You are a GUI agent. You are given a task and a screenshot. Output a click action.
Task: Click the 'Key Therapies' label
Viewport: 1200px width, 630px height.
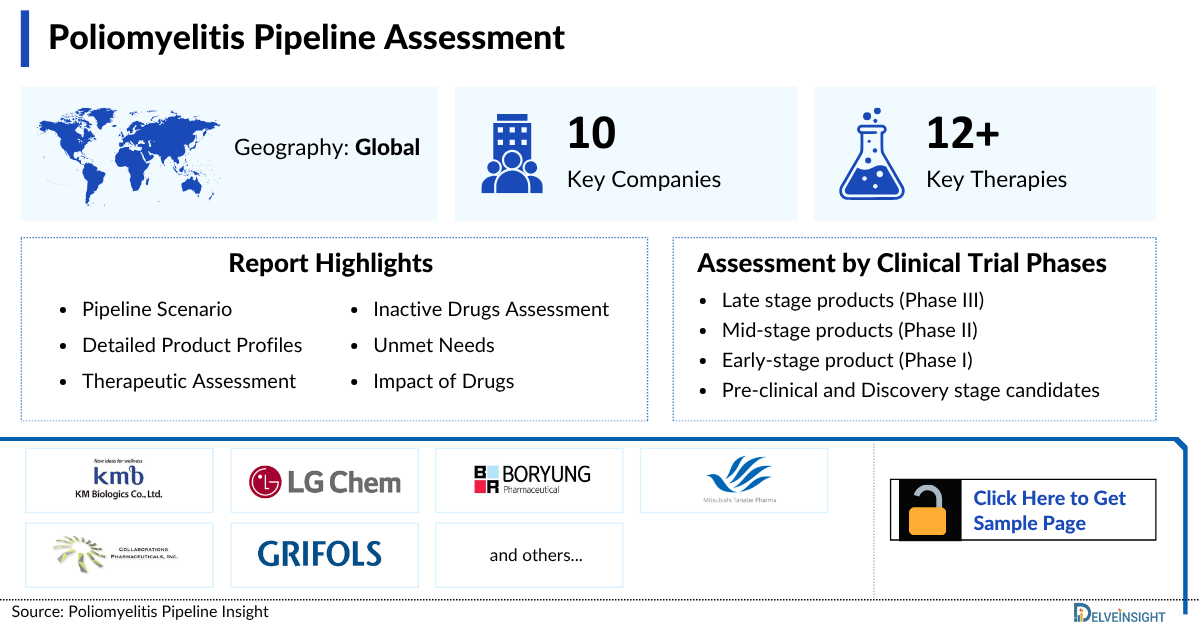pyautogui.click(x=997, y=180)
